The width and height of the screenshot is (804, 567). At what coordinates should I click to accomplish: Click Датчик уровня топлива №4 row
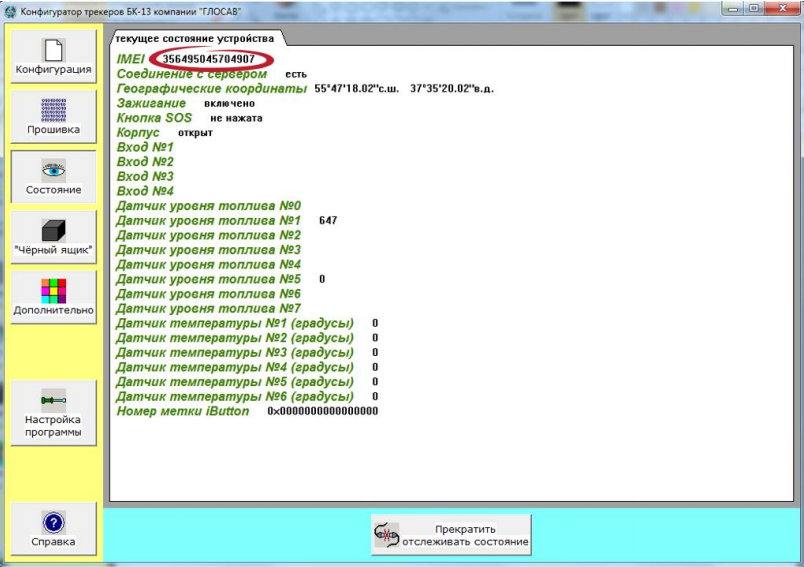208,265
